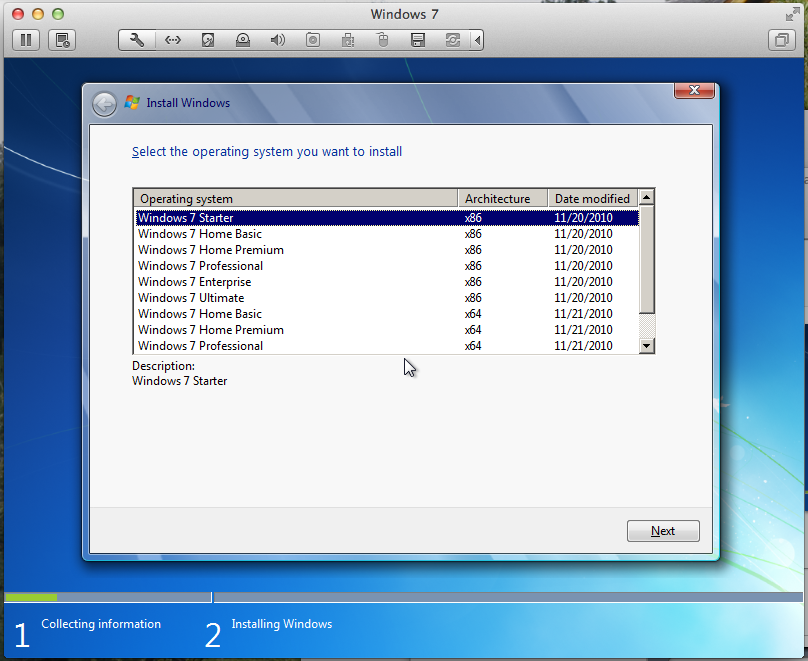Click the macOS yellow minimize button
808x661 pixels.
(x=38, y=14)
